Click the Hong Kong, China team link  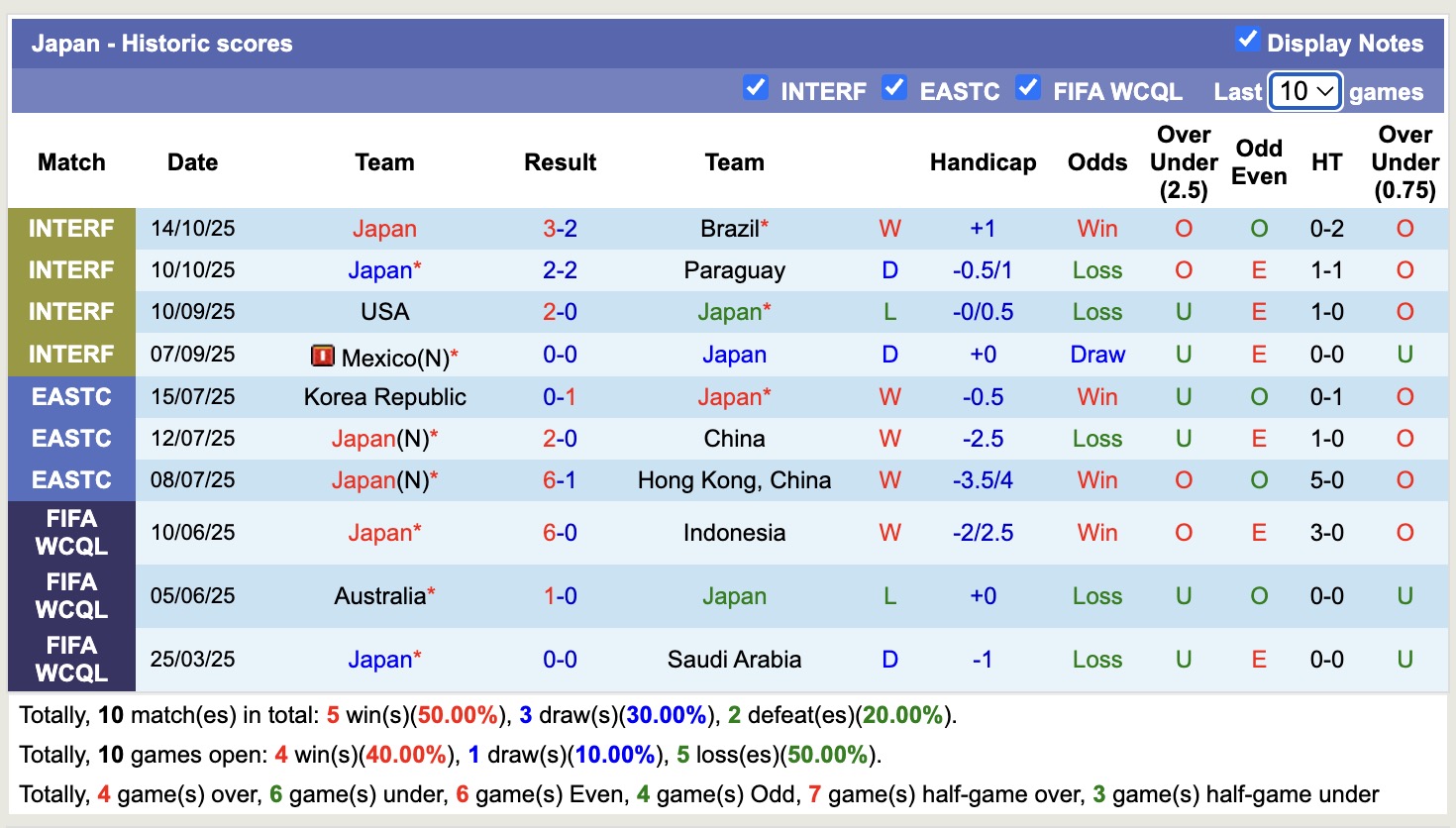point(734,480)
